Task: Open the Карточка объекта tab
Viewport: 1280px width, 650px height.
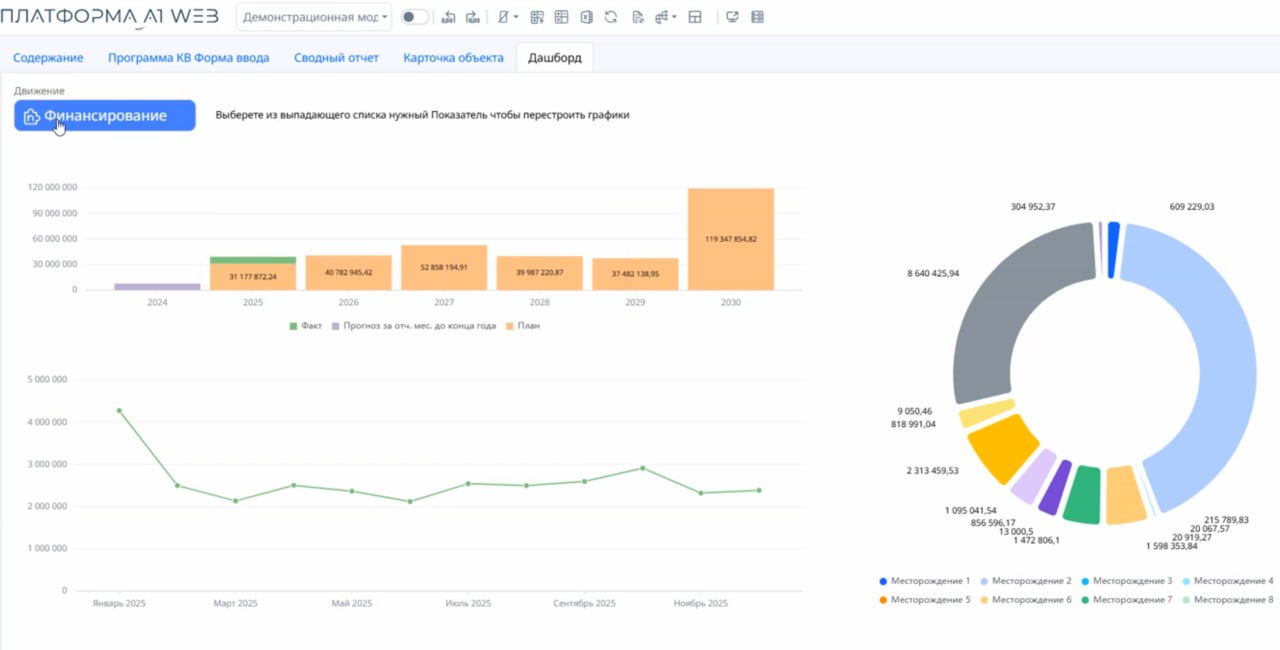Action: click(453, 58)
